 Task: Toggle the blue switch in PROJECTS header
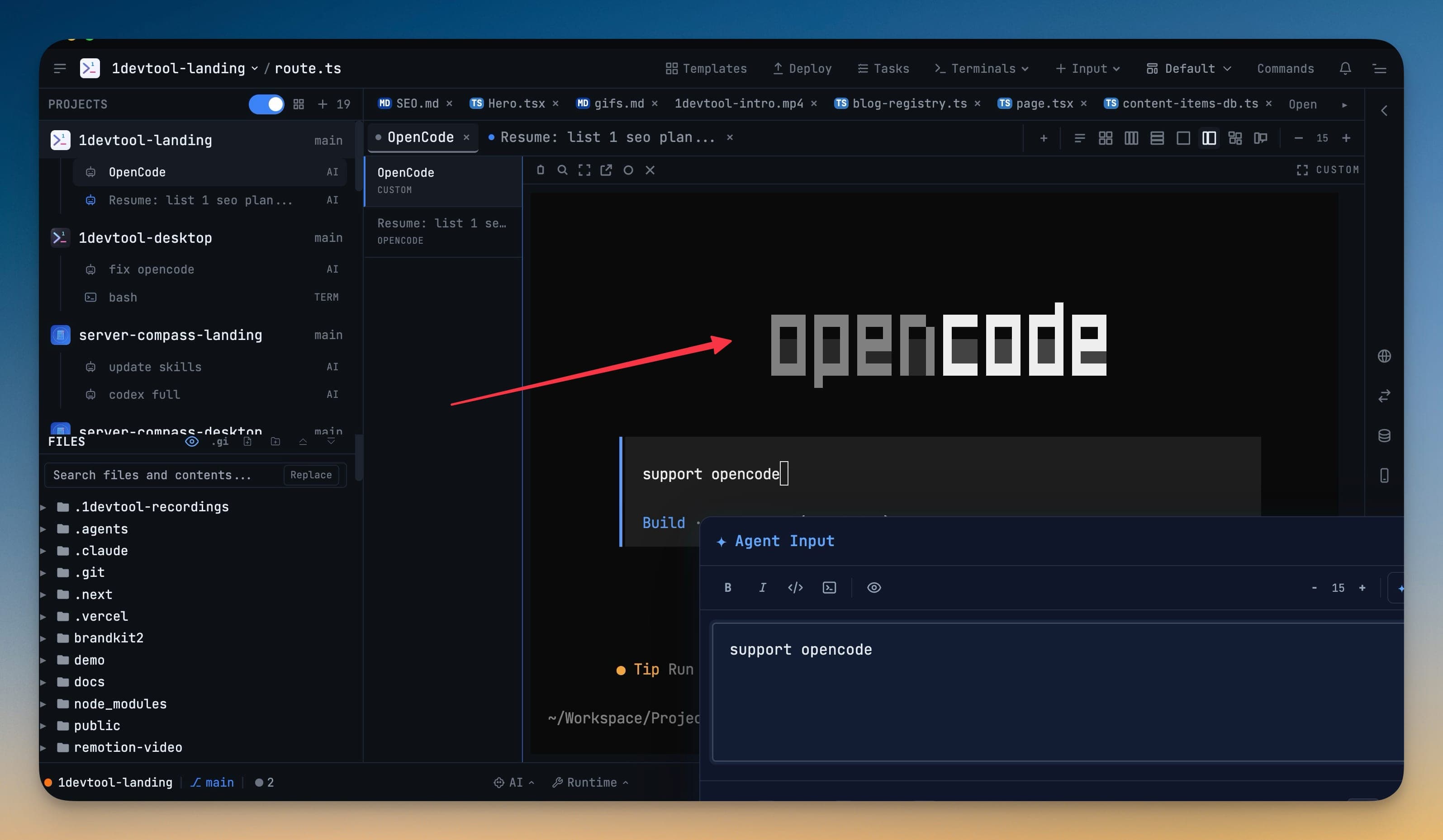pos(266,104)
